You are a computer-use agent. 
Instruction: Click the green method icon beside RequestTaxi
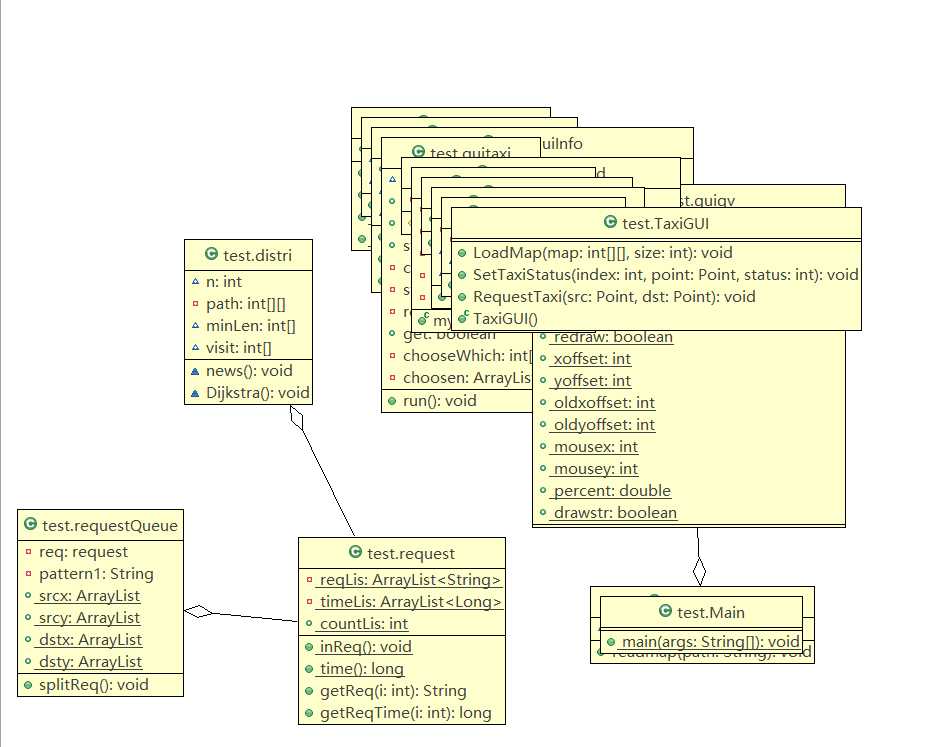click(462, 297)
